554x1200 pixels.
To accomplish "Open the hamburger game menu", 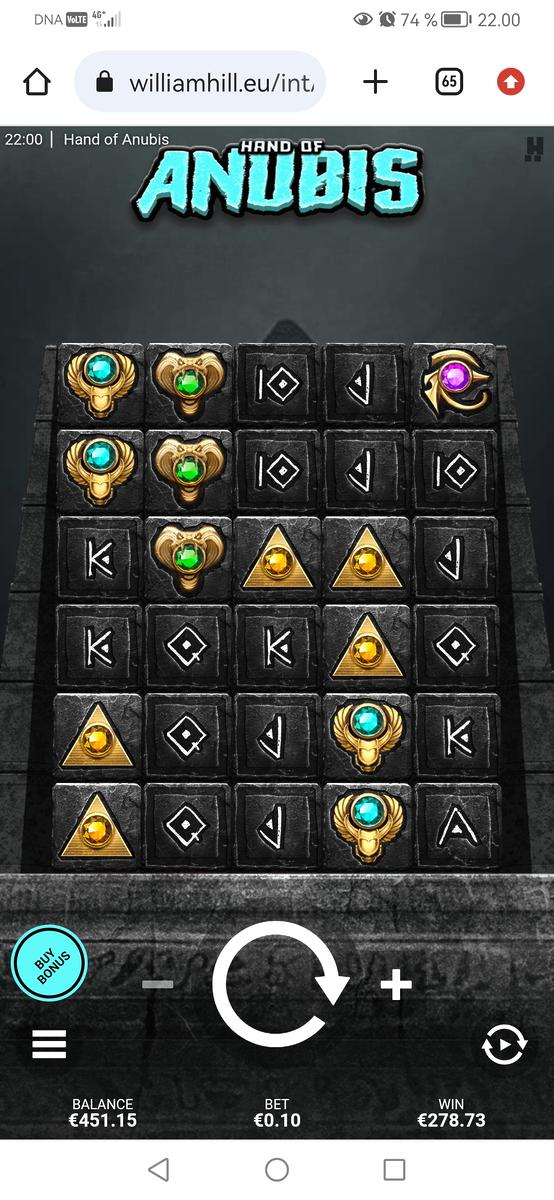I will (49, 1045).
